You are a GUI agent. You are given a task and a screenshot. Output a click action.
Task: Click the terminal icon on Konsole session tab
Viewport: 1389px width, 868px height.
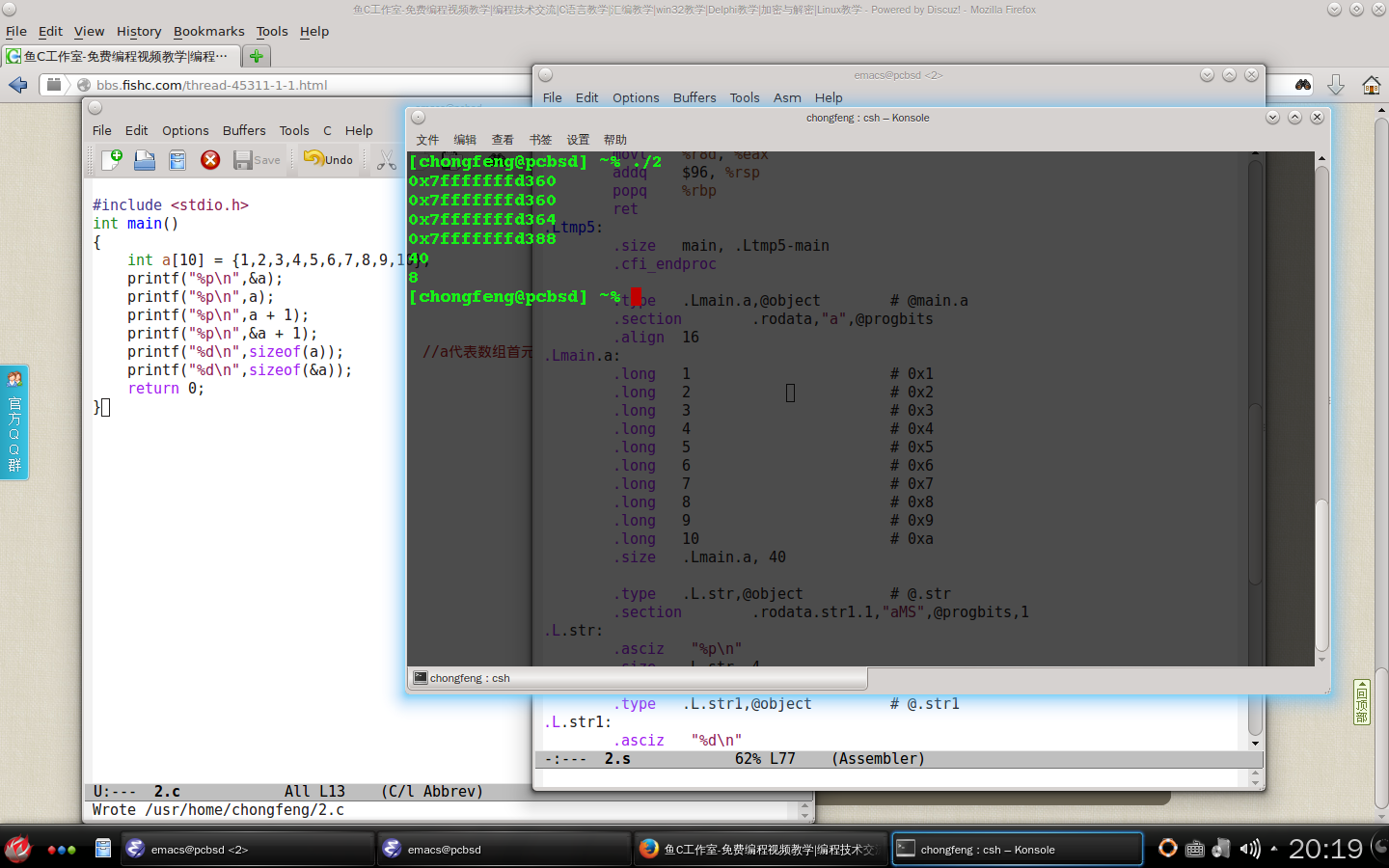click(x=421, y=678)
